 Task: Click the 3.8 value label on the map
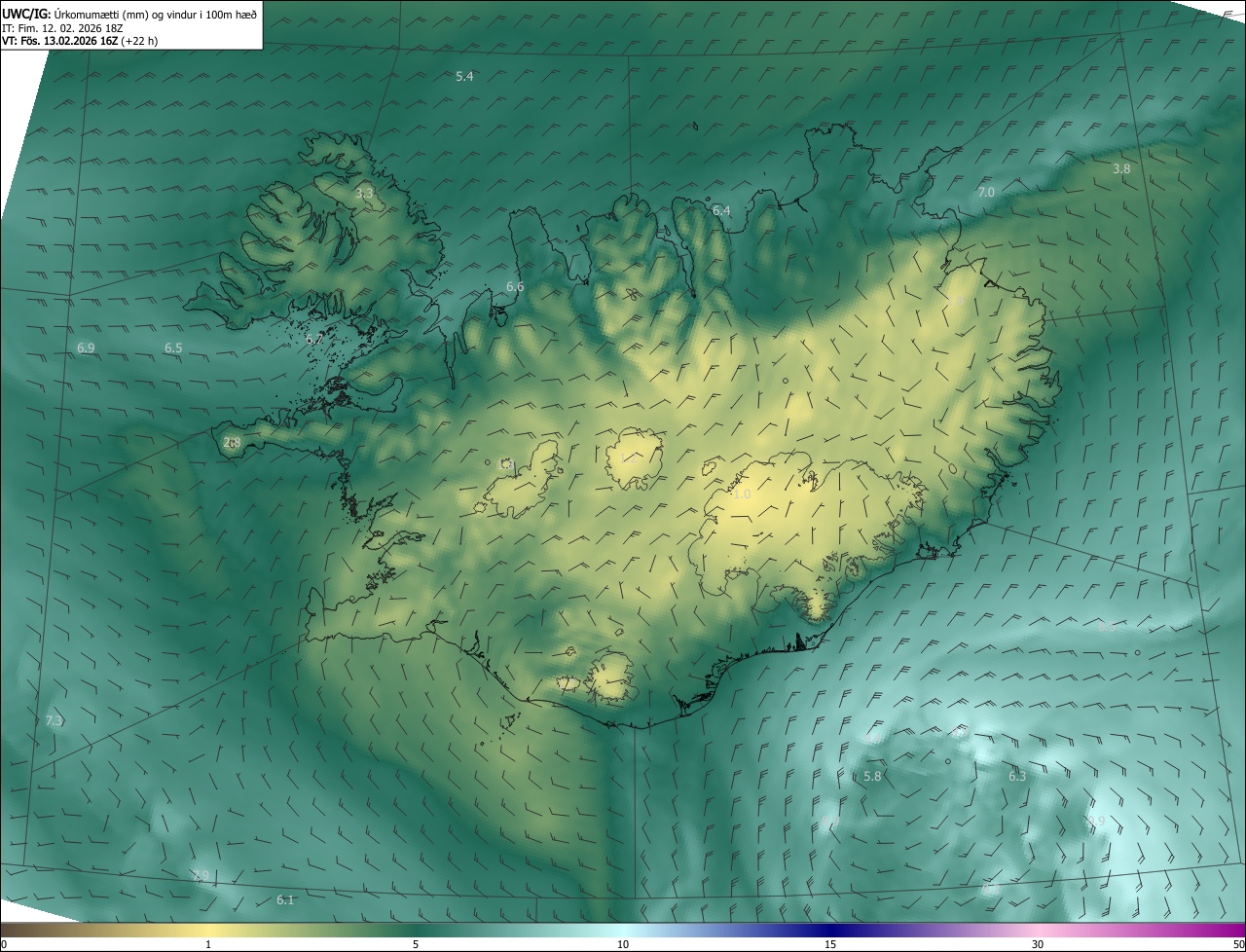pyautogui.click(x=1121, y=168)
